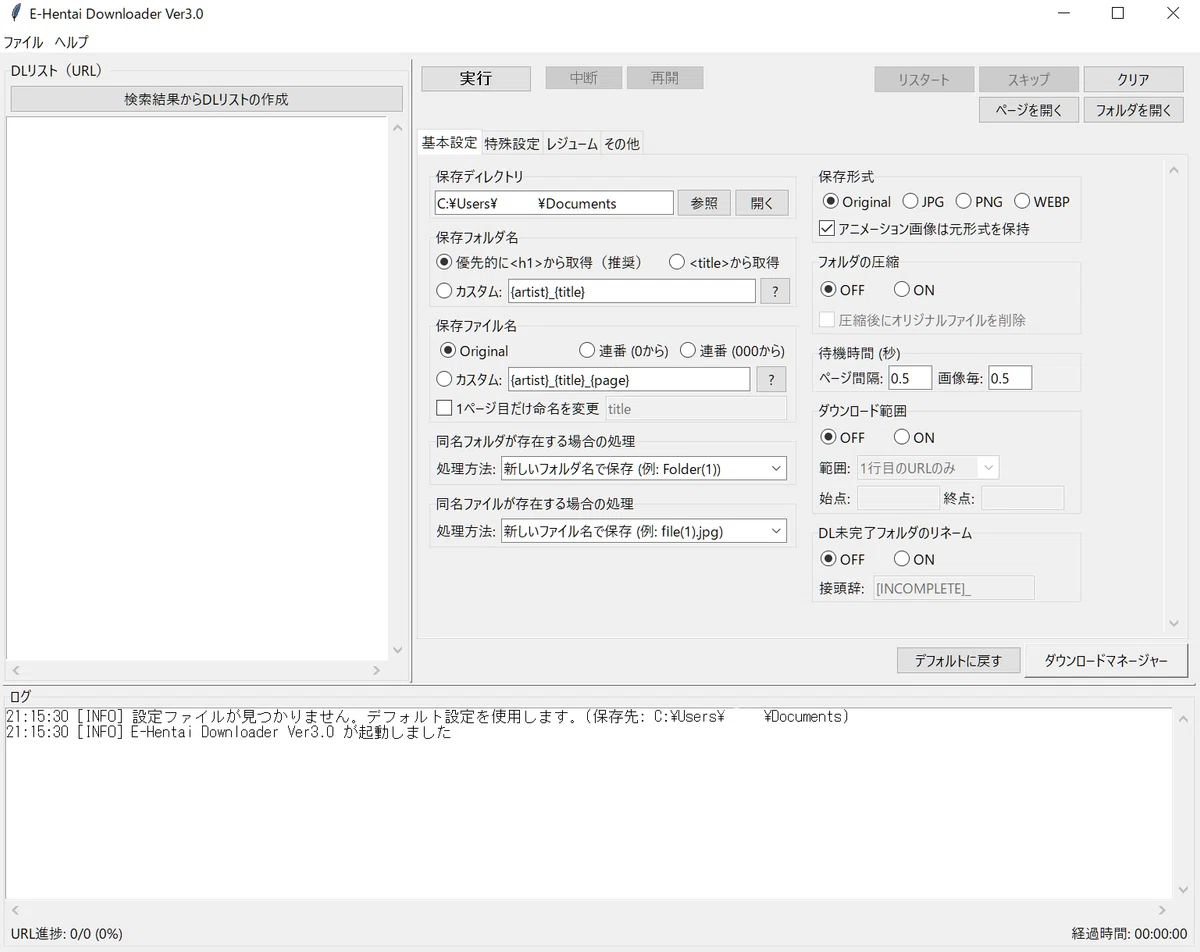This screenshot has height=952, width=1200.
Task: Click the フォルダを開く button
Action: 1133,110
